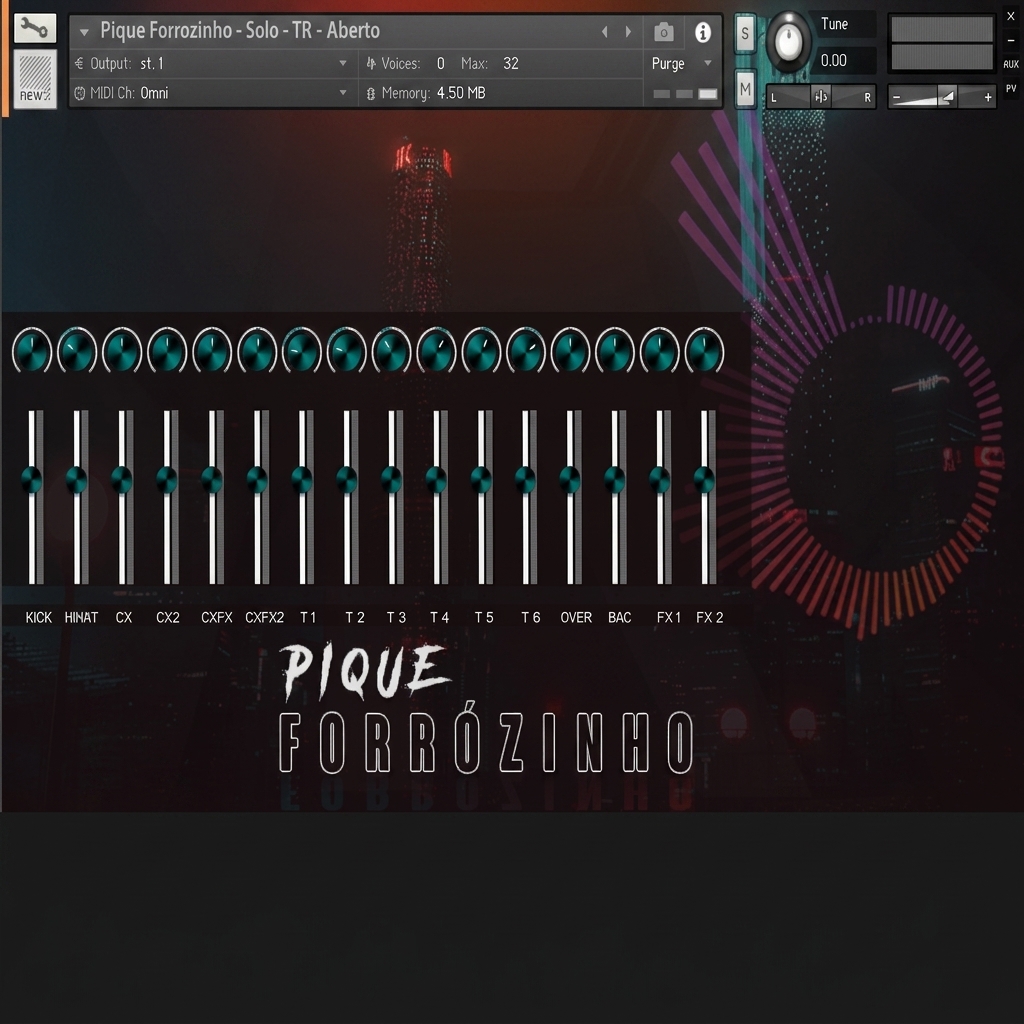The height and width of the screenshot is (1024, 1024).
Task: Click the CXFX fader handle
Action: coord(212,480)
